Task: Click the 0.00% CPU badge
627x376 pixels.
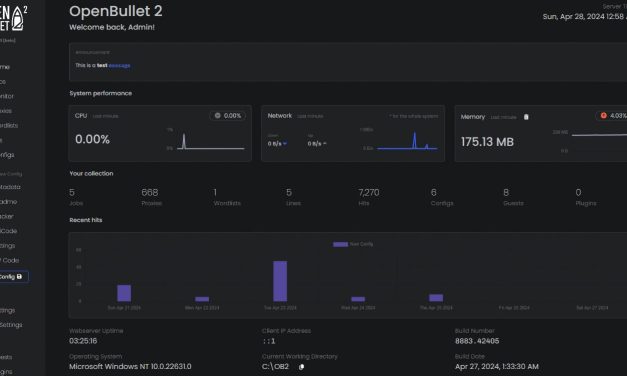Action: pyautogui.click(x=228, y=116)
